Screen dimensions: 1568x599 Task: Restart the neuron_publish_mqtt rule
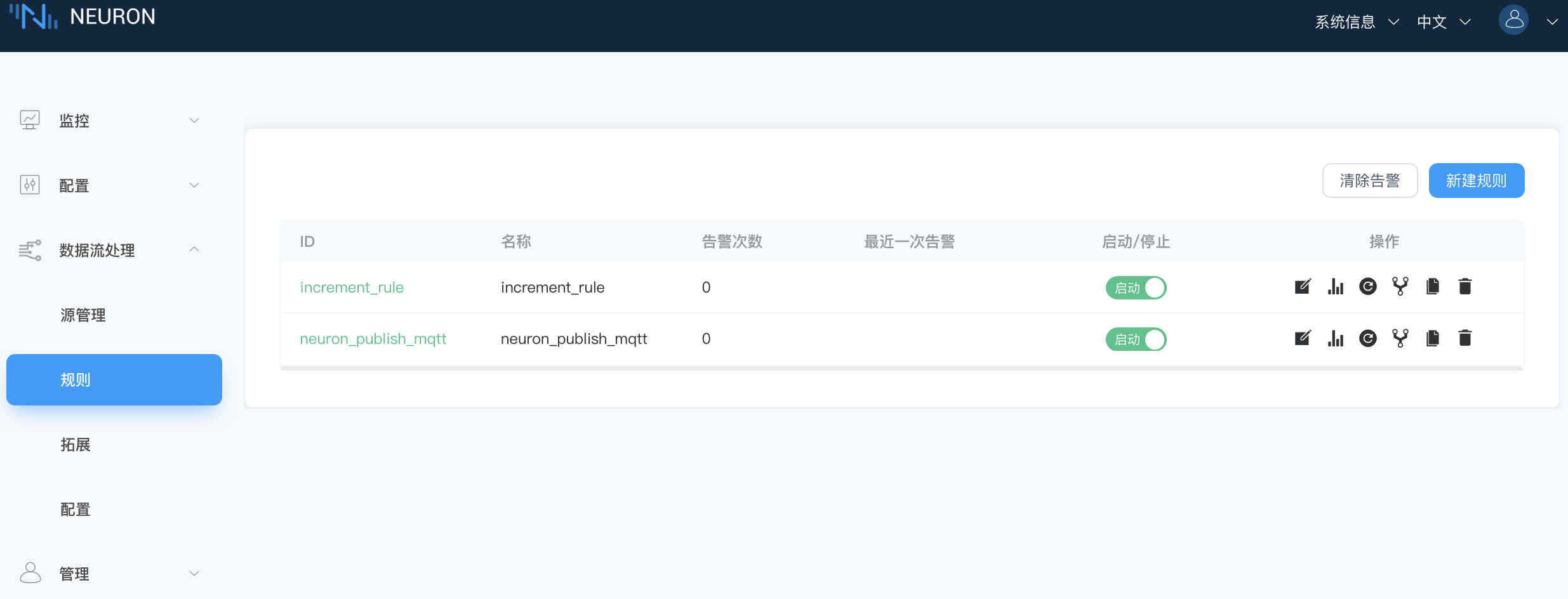[1368, 338]
